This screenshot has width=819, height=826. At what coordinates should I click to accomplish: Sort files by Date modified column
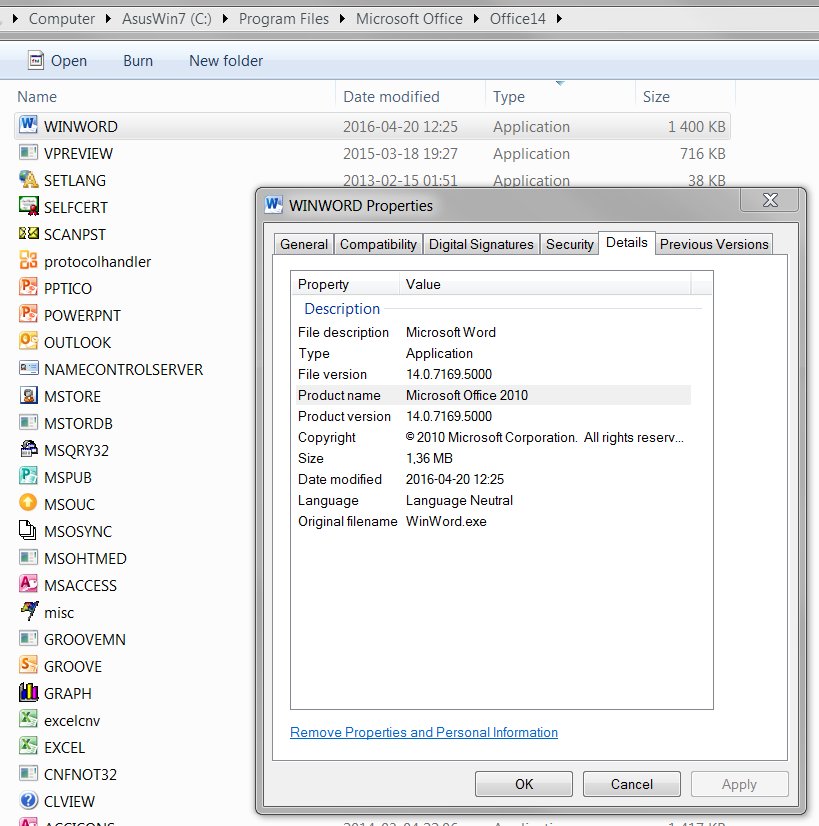pos(391,97)
